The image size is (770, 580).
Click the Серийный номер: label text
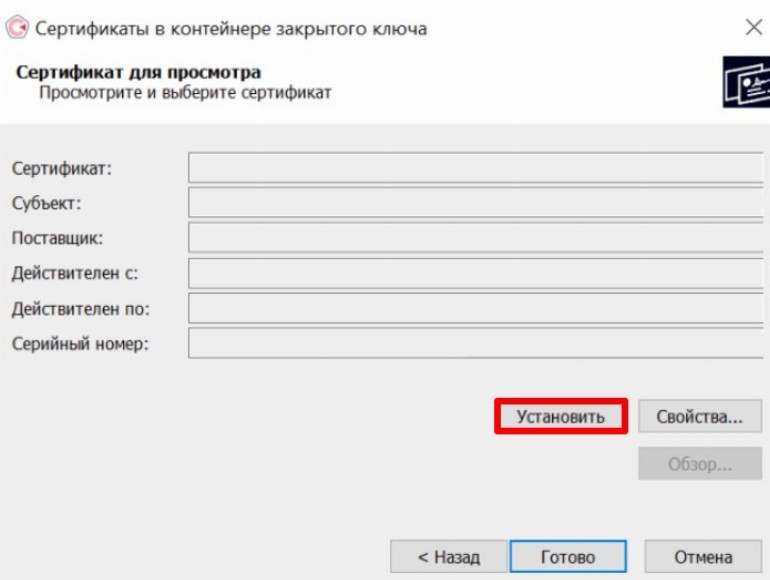(x=80, y=344)
